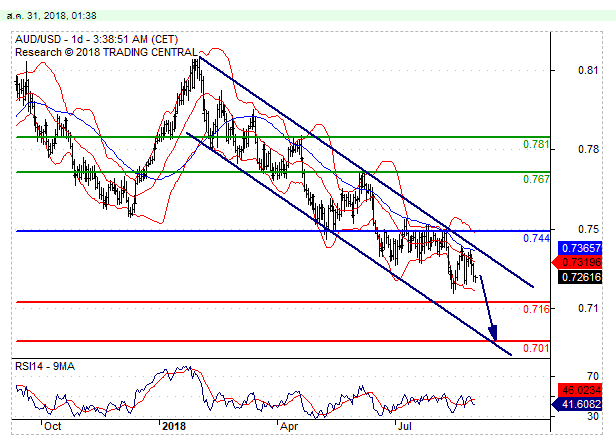Click the 'Jul' date axis label
Screen dimensions: 616x448
pos(404,426)
